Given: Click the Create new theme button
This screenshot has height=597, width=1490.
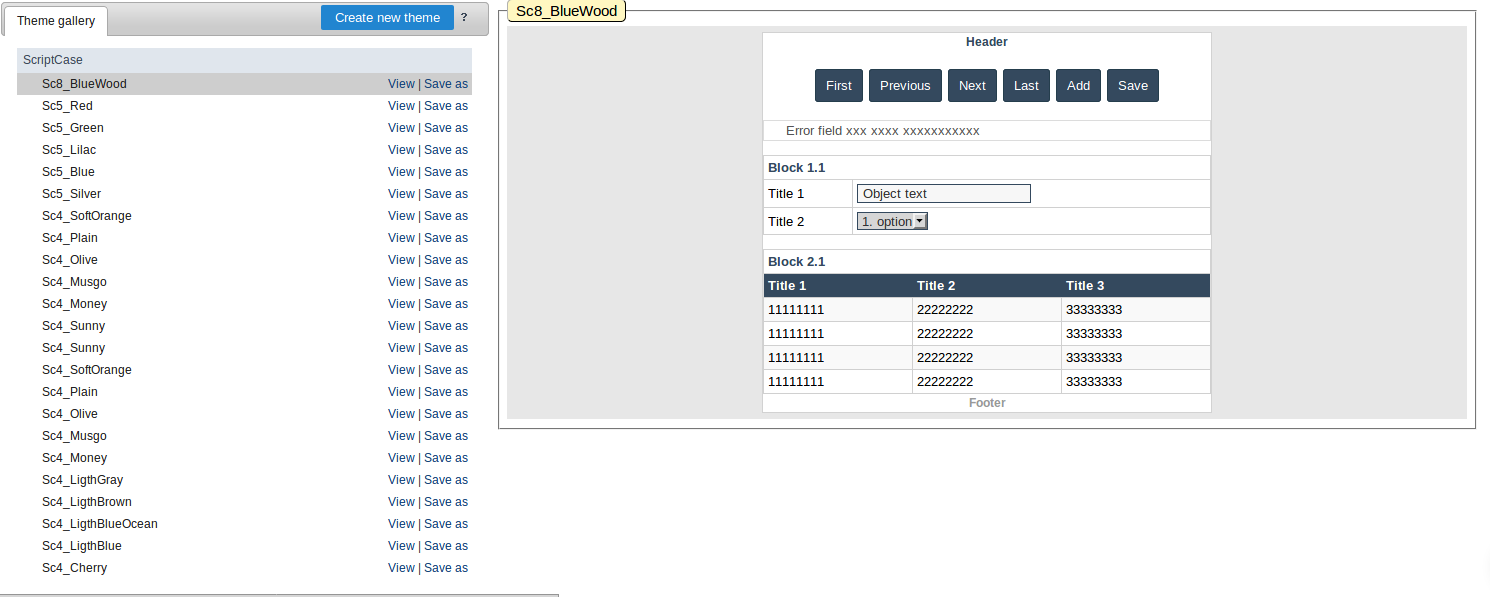Looking at the screenshot, I should pyautogui.click(x=387, y=18).
